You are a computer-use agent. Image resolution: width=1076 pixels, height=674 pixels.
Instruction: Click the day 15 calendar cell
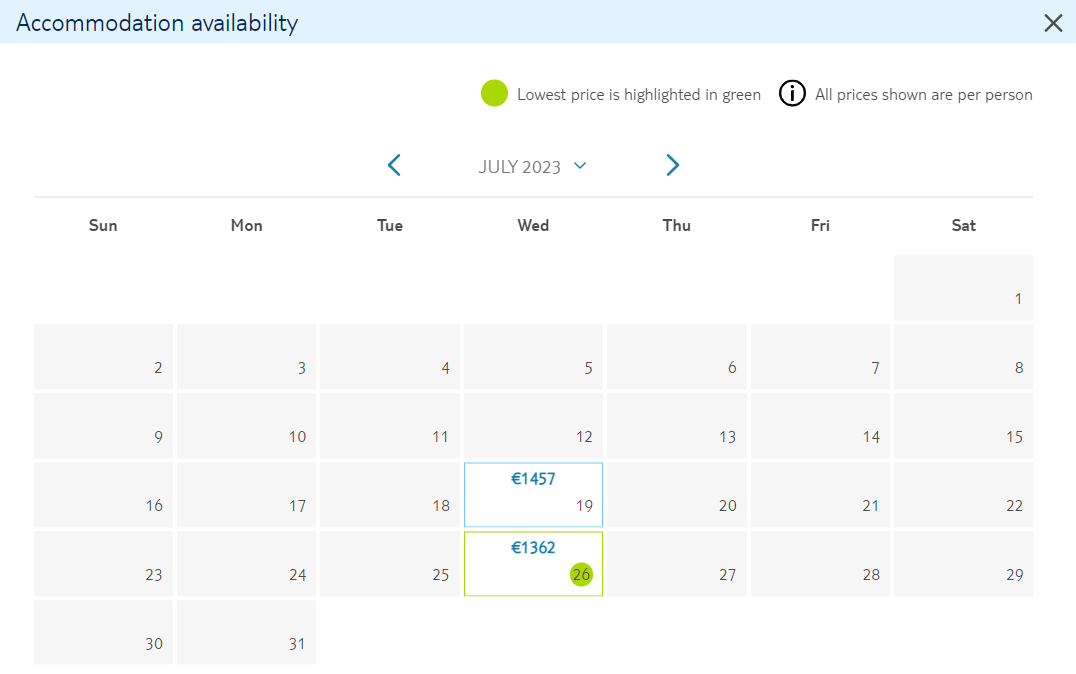pos(963,426)
